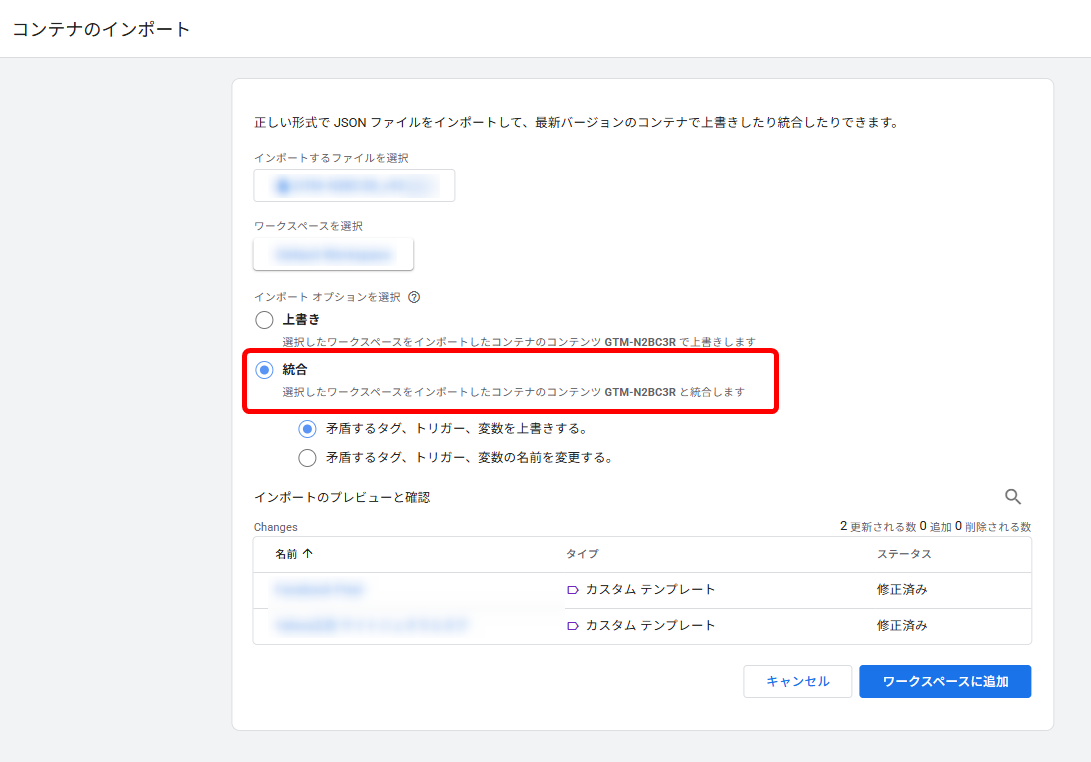Select the 統合 import option

(x=264, y=370)
